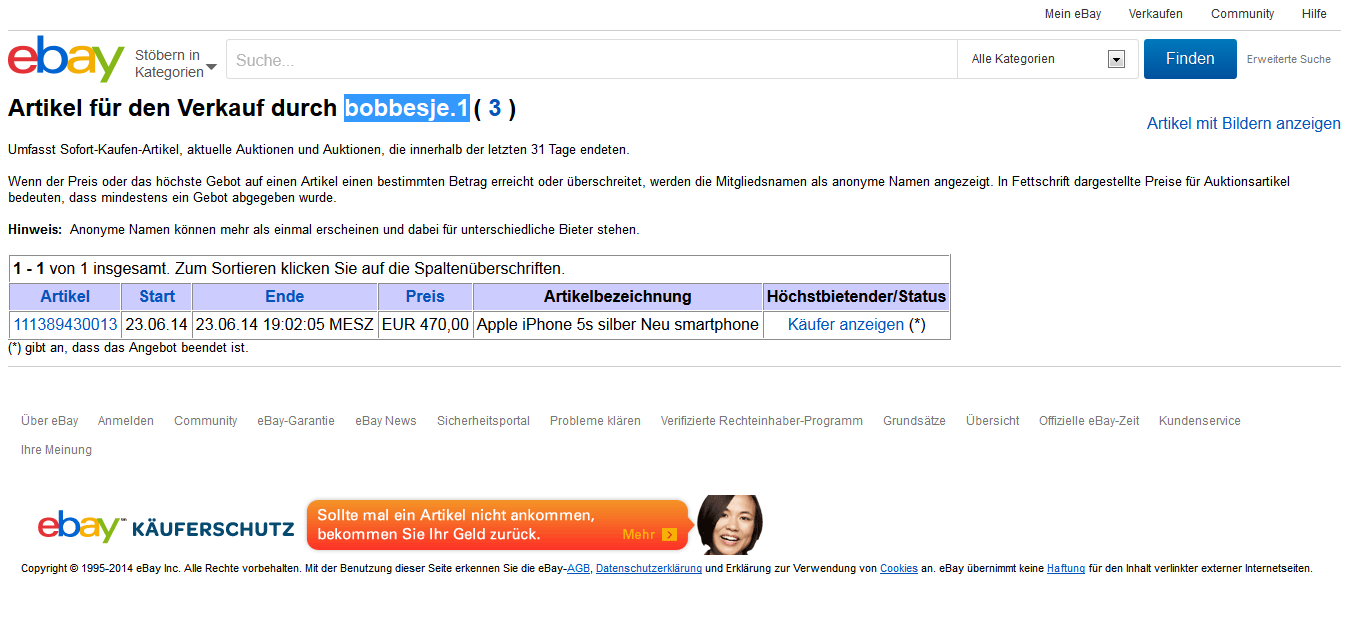Screen dimensions: 1349x627
Task: Open eBay-Garantie footer link
Action: (x=296, y=421)
